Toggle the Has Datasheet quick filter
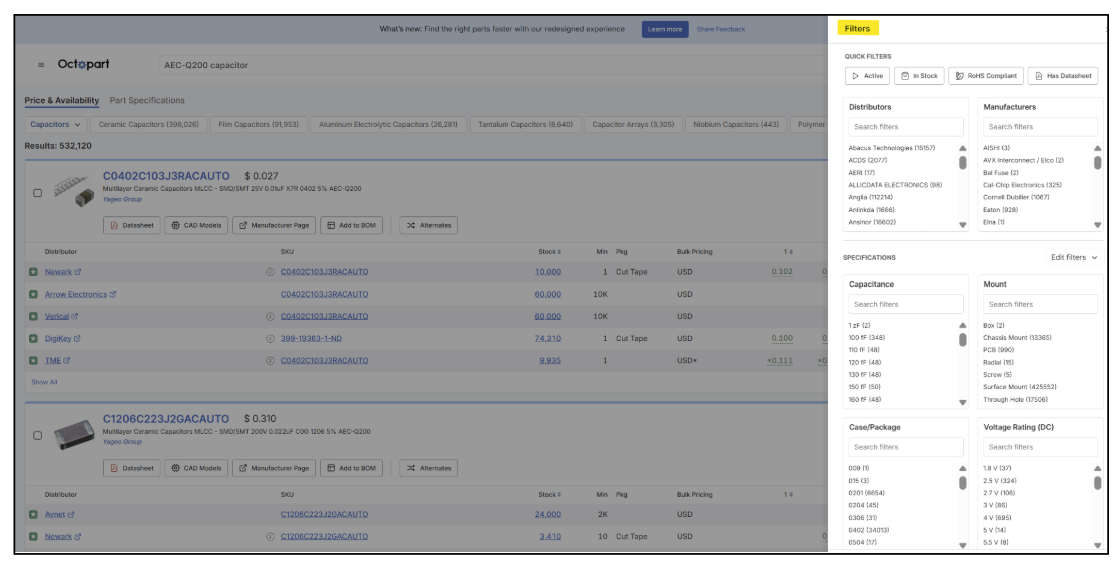The width and height of the screenshot is (1120, 565). coord(1063,76)
